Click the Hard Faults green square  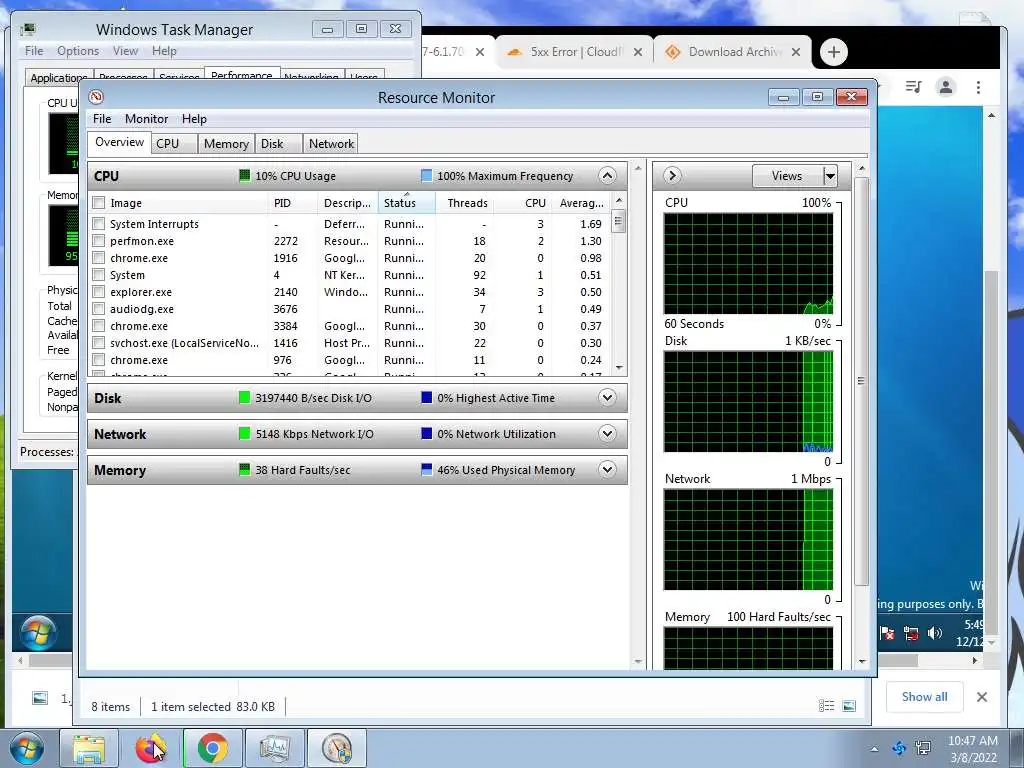[x=244, y=470]
